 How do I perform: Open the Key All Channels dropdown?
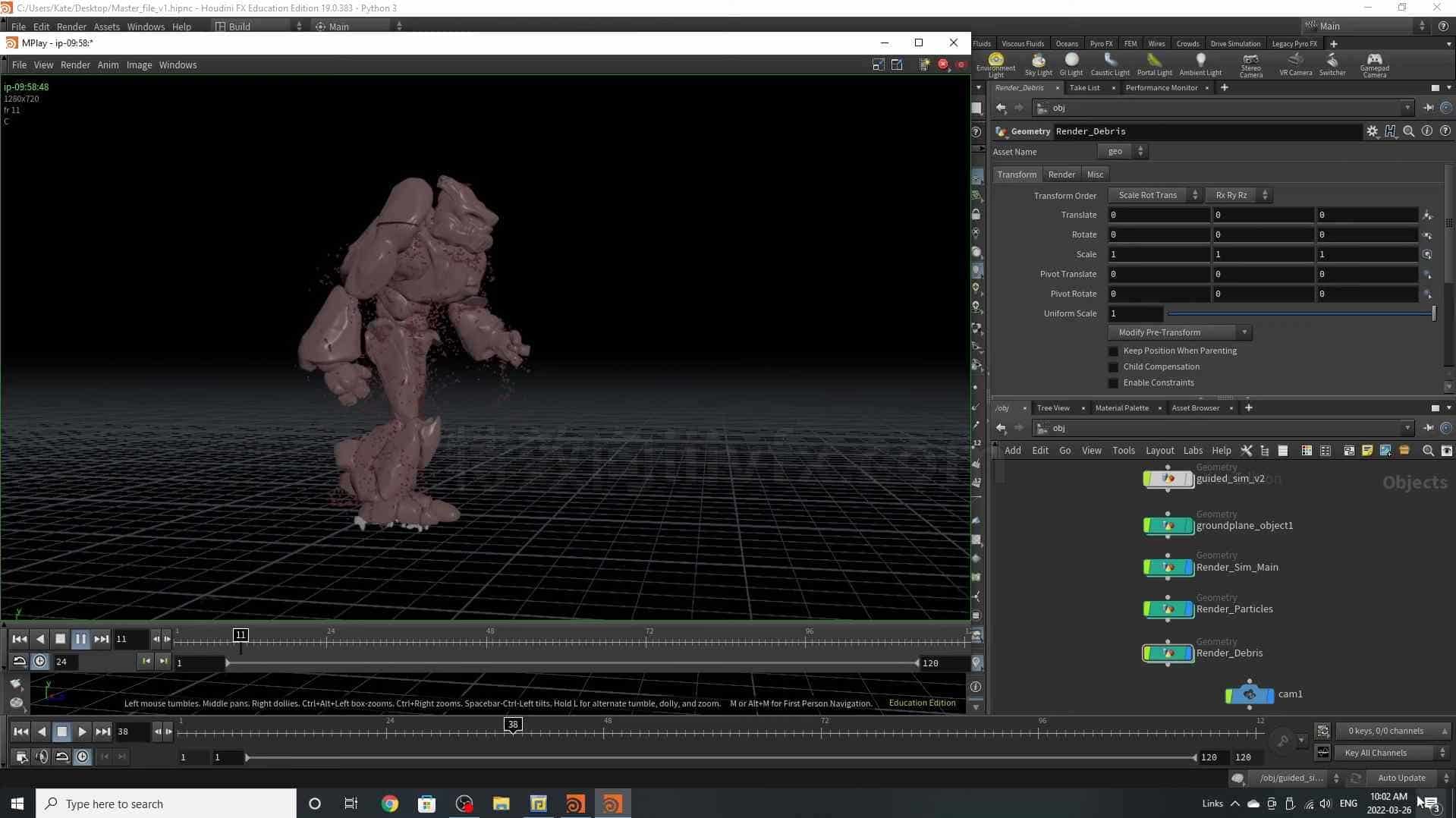click(x=1392, y=753)
